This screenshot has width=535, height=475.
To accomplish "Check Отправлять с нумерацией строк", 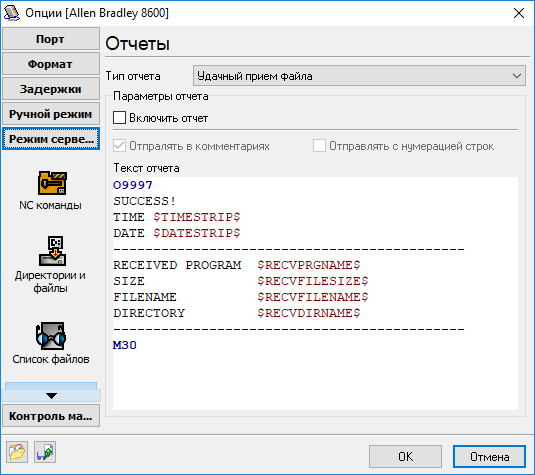I will (x=319, y=146).
